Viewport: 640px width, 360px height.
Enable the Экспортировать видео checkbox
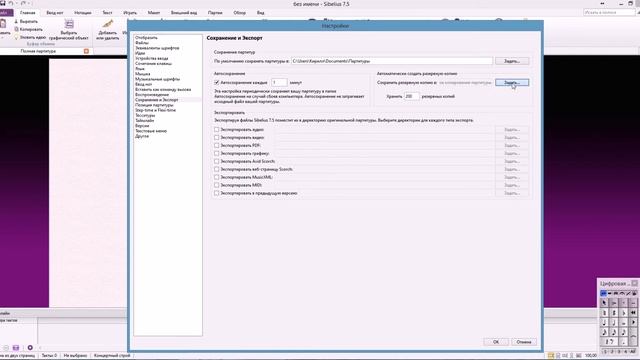[x=217, y=138]
